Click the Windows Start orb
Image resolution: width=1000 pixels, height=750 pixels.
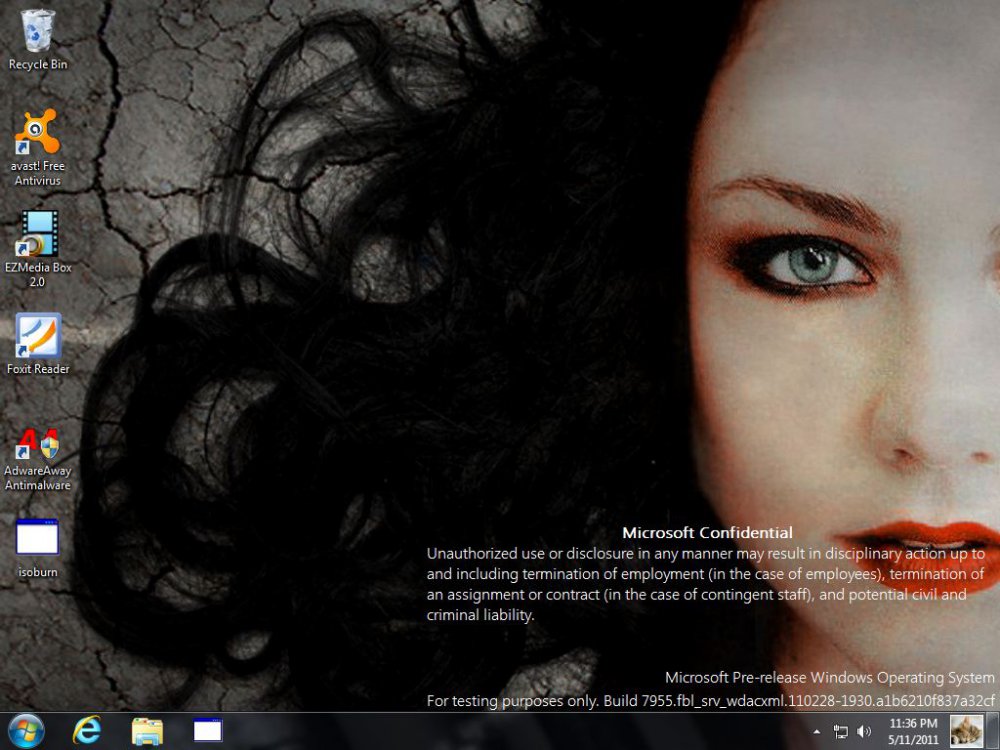pyautogui.click(x=26, y=731)
